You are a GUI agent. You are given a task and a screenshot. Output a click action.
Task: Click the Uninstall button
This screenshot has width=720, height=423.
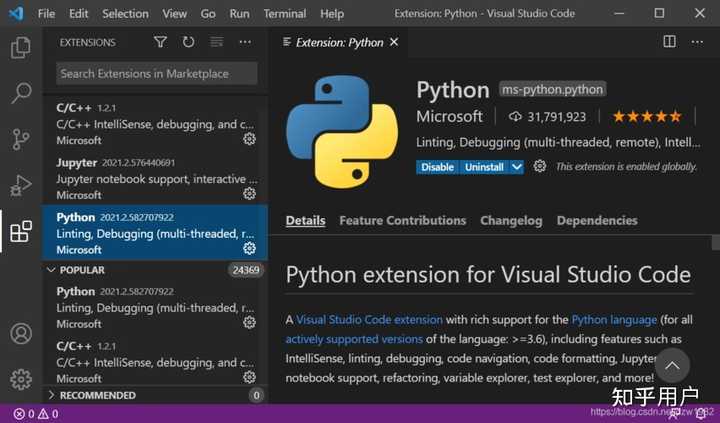pyautogui.click(x=484, y=167)
